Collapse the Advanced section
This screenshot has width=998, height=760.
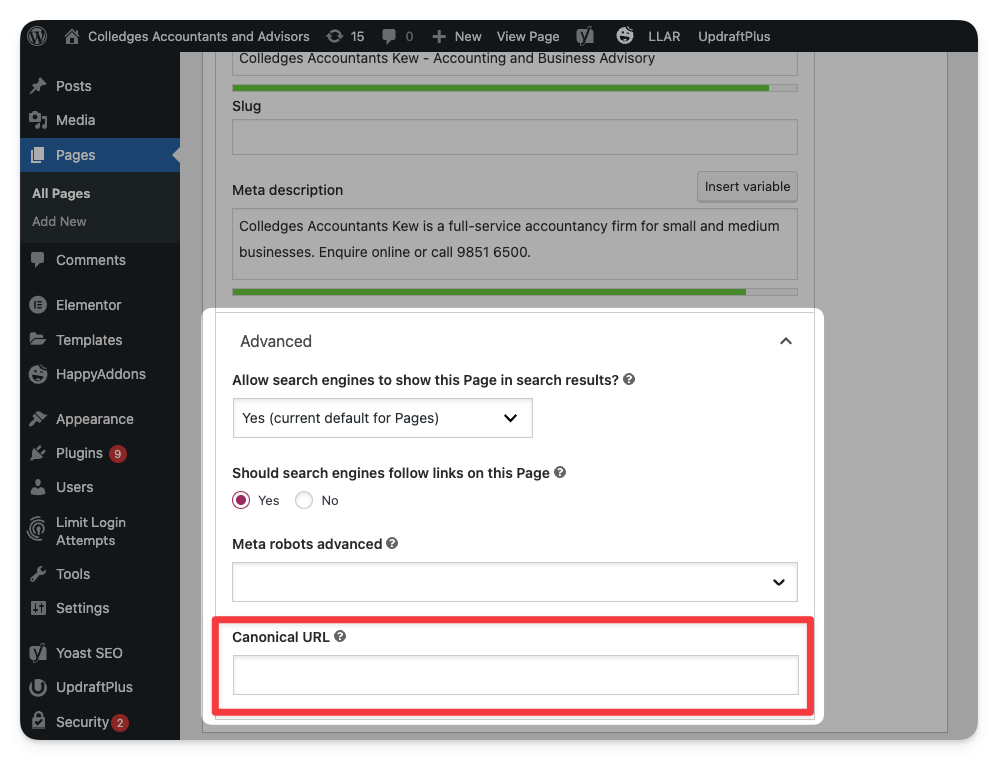pos(786,341)
